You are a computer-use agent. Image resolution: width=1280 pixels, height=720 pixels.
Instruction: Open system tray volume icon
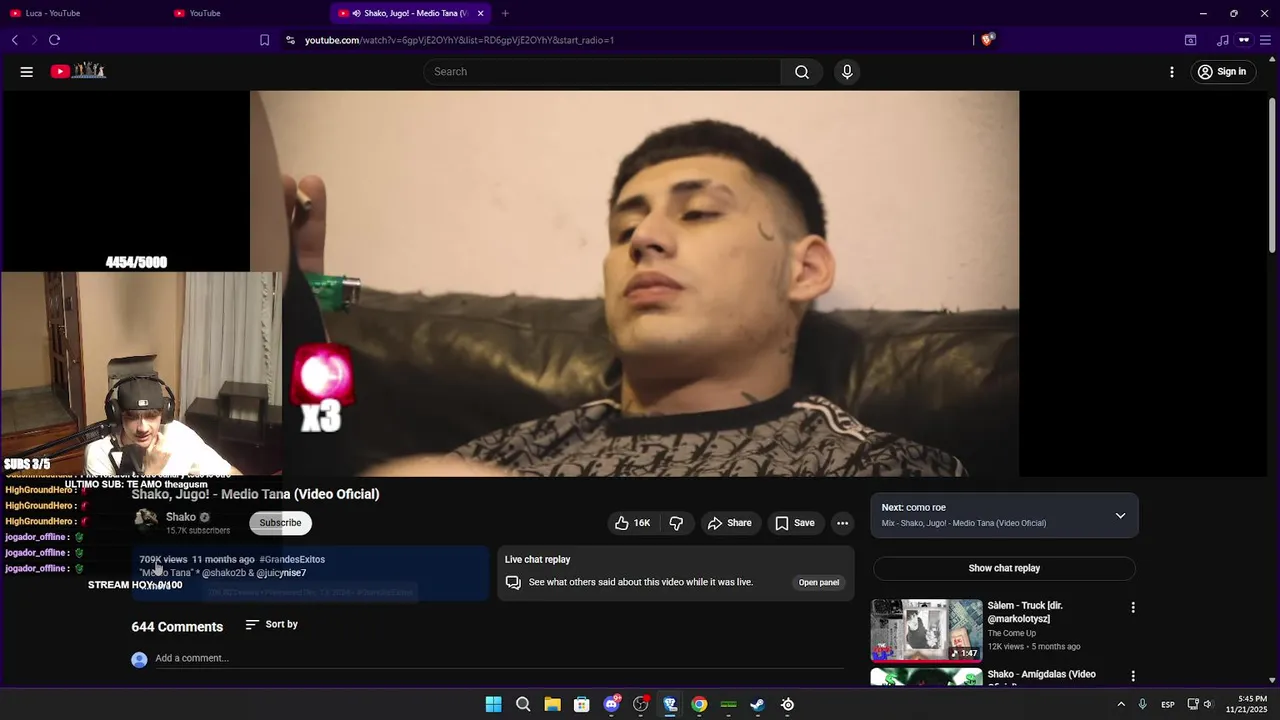pyautogui.click(x=1208, y=705)
